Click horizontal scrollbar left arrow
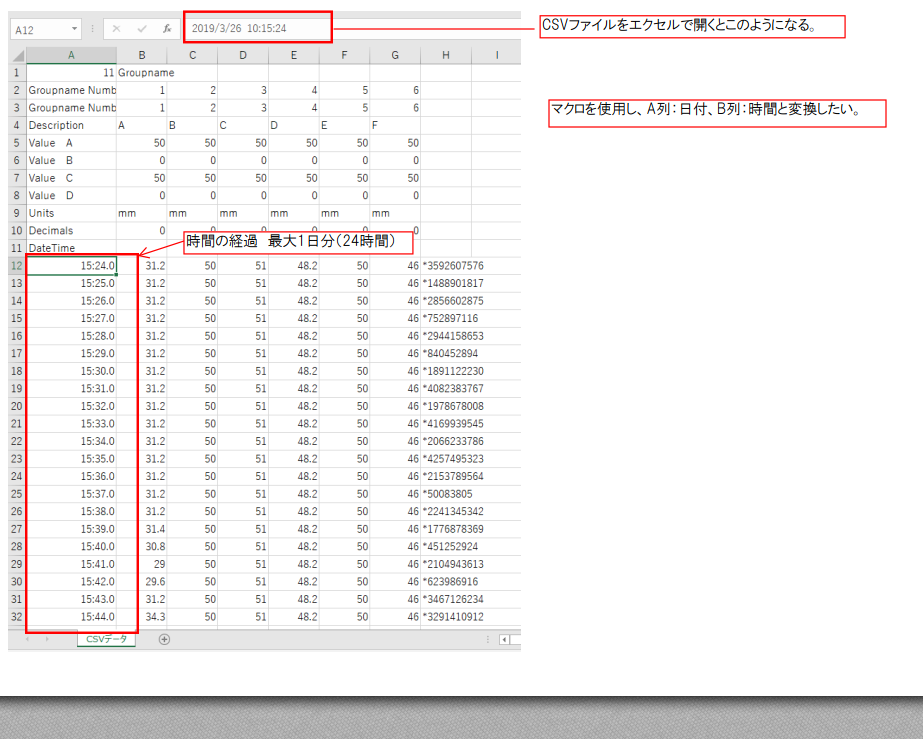The image size is (923, 739). point(505,639)
